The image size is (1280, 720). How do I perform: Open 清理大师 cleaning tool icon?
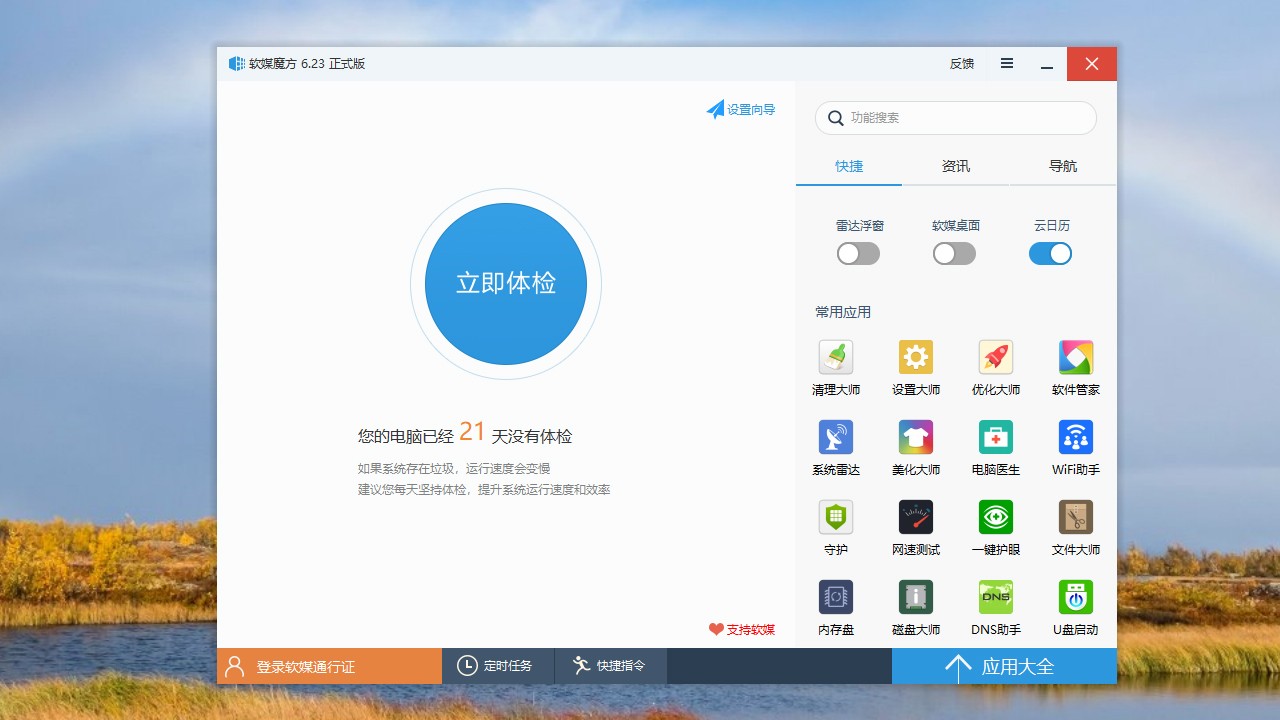tap(836, 357)
